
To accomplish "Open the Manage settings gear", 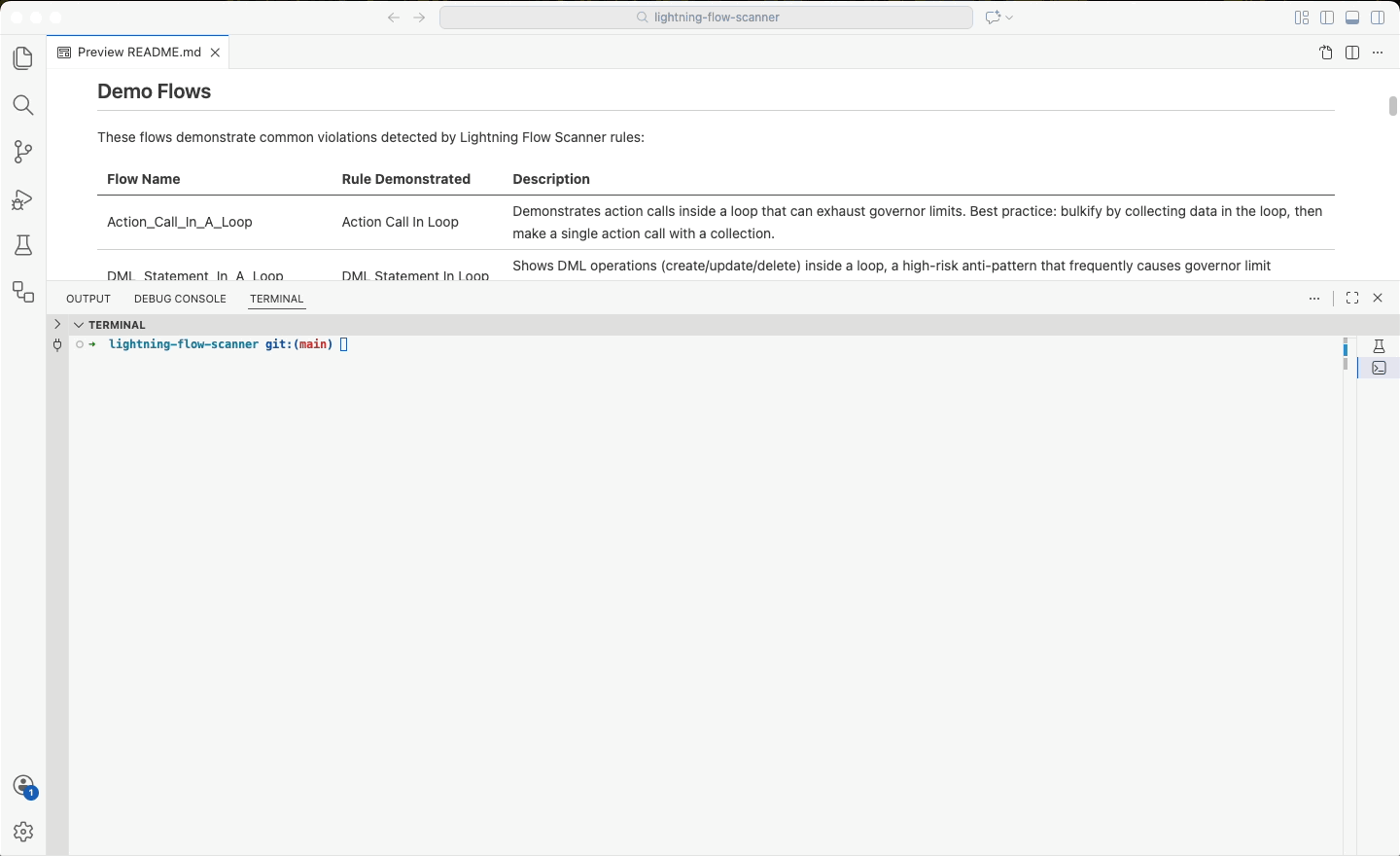I will (x=22, y=832).
